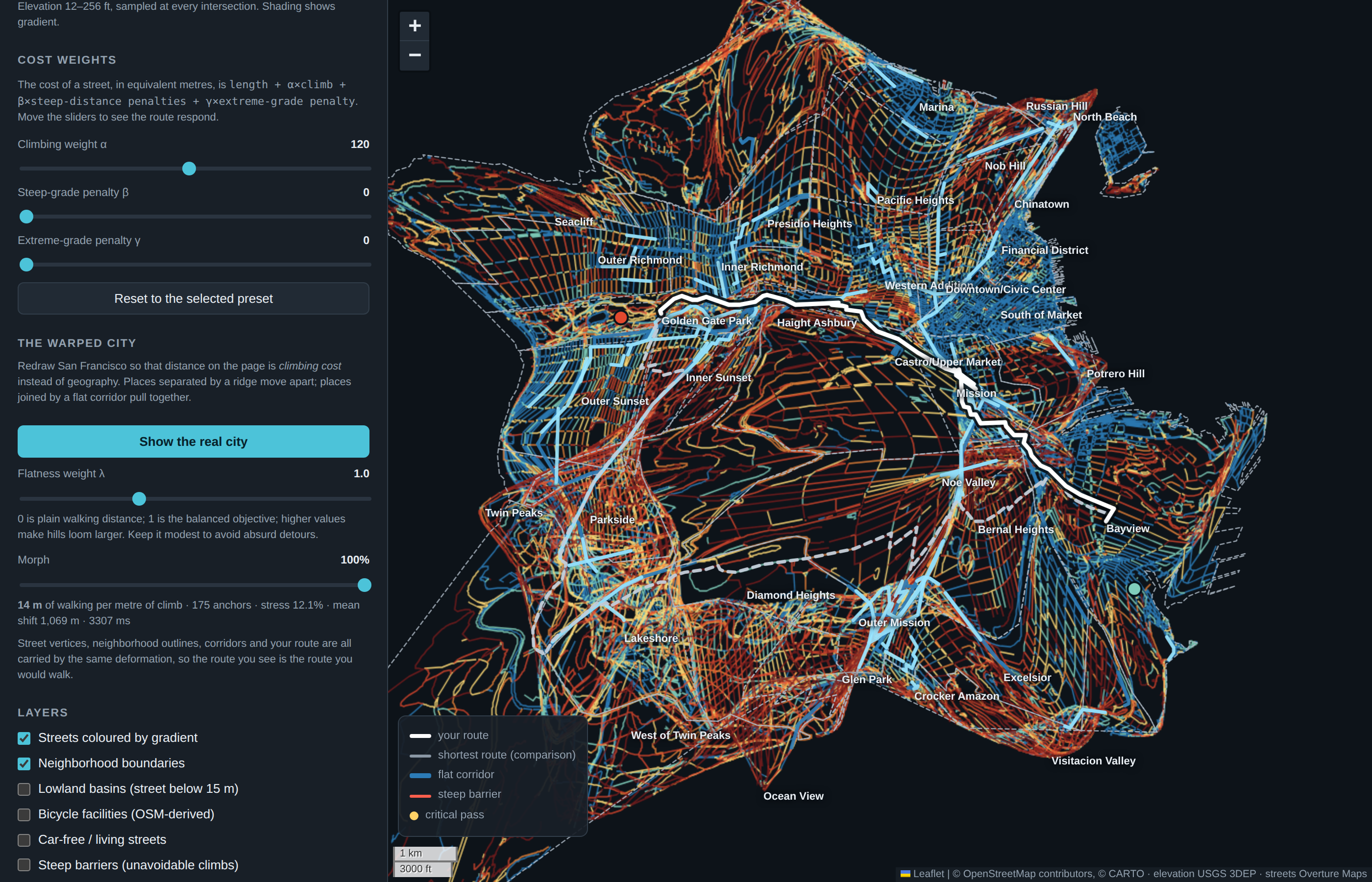Click 'steep barrier' legend entry
This screenshot has width=1372, height=882.
pyautogui.click(x=455, y=794)
